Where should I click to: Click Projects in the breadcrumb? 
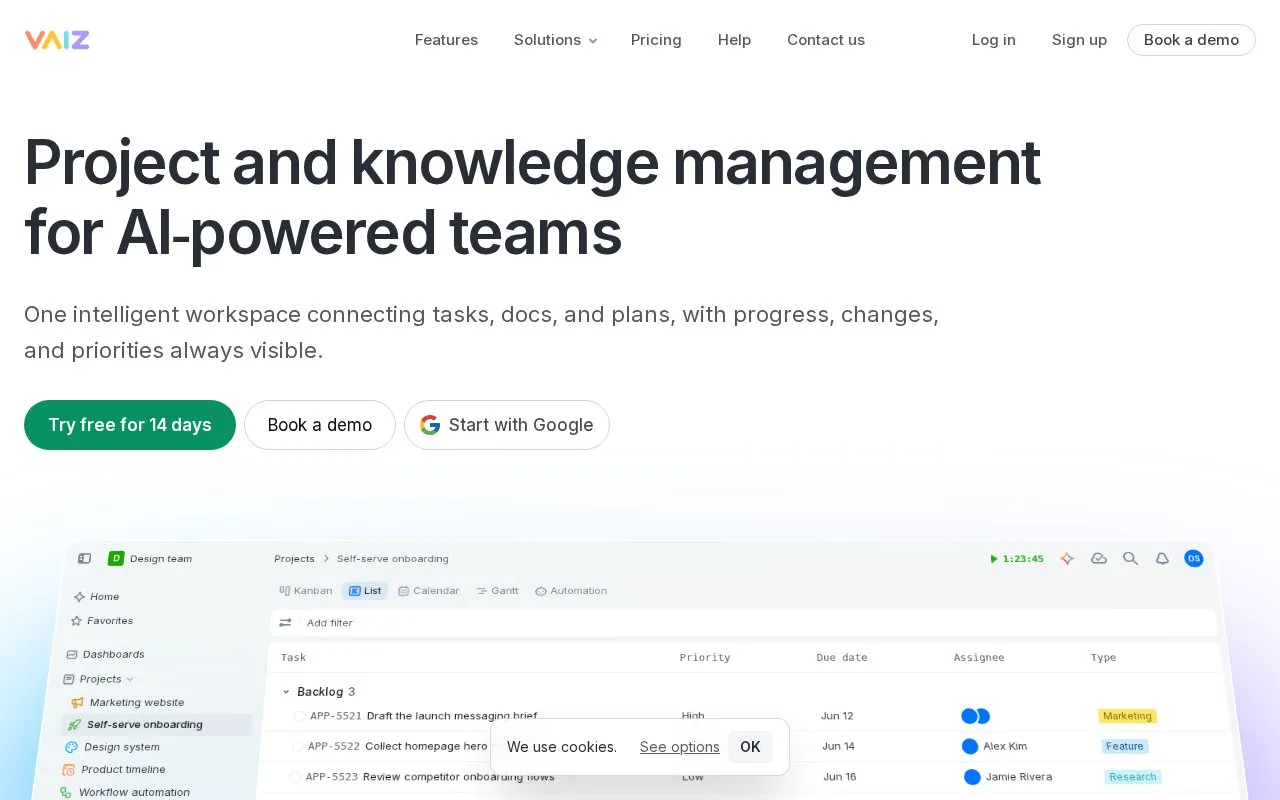tap(294, 559)
